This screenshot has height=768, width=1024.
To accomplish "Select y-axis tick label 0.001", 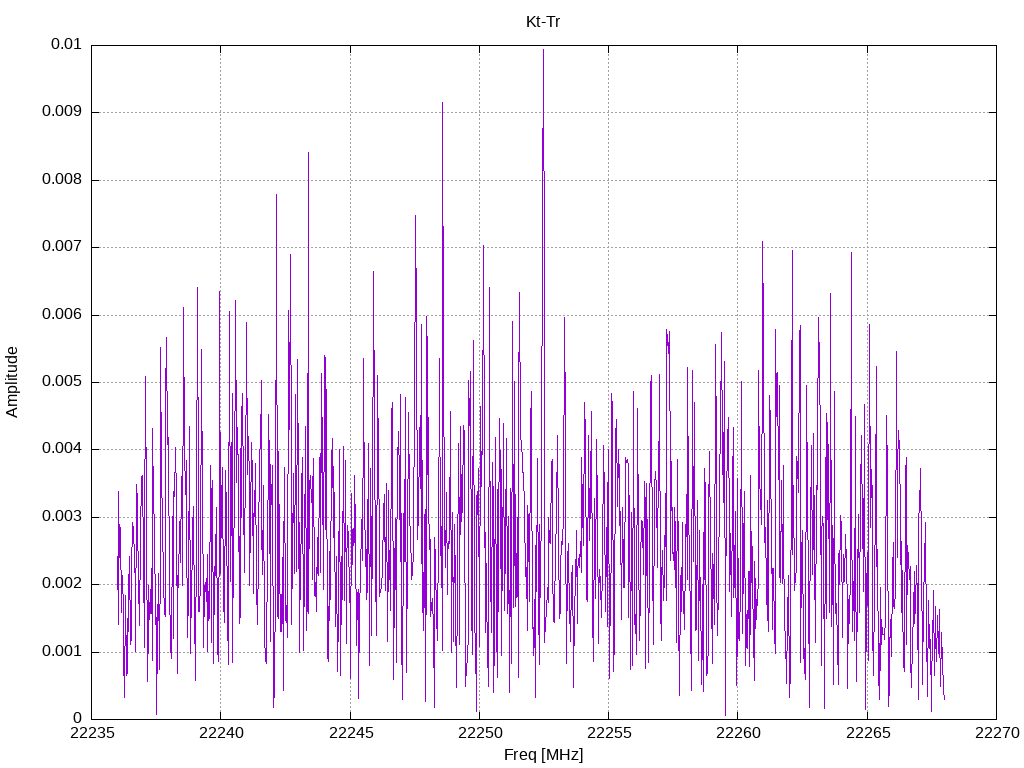I will pos(62,652).
